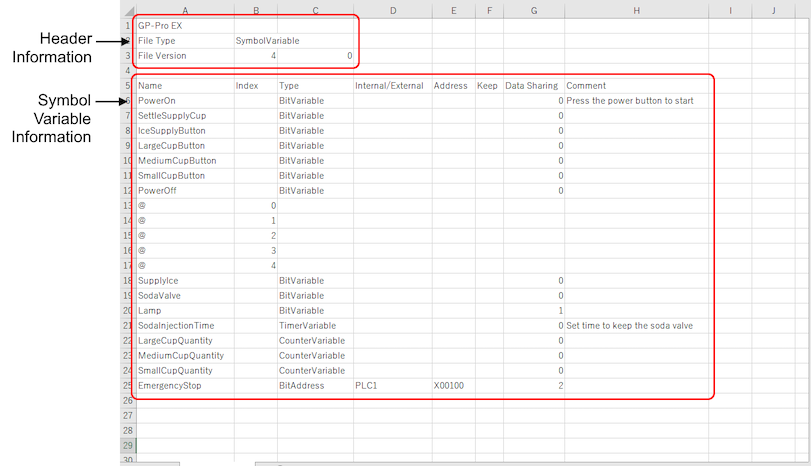Image resolution: width=811 pixels, height=466 pixels.
Task: Select the Data Sharing header cell
Action: (531, 86)
